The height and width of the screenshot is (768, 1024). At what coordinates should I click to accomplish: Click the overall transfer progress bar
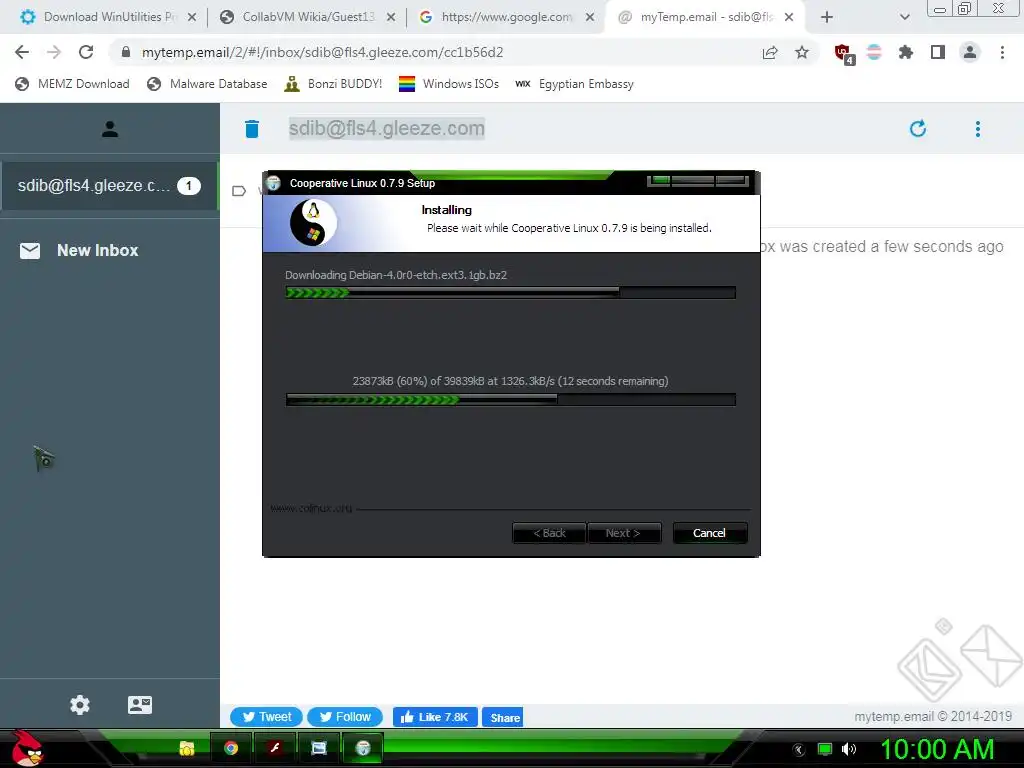[511, 400]
